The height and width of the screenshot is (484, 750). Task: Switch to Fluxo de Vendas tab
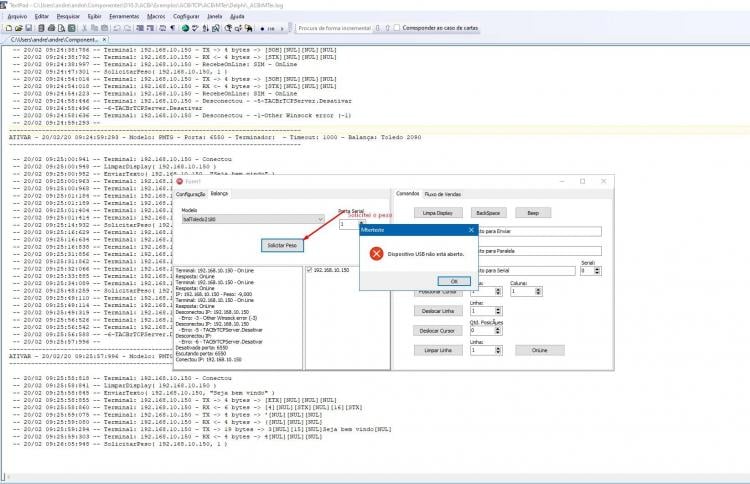(443, 194)
